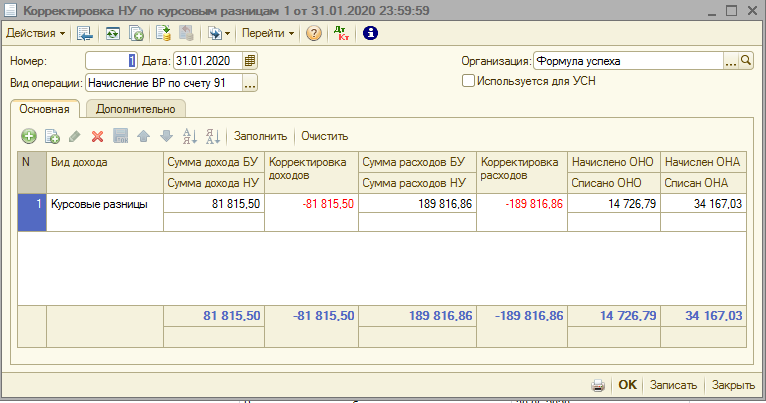Select the Основная tab
The height and width of the screenshot is (403, 766).
(44, 109)
